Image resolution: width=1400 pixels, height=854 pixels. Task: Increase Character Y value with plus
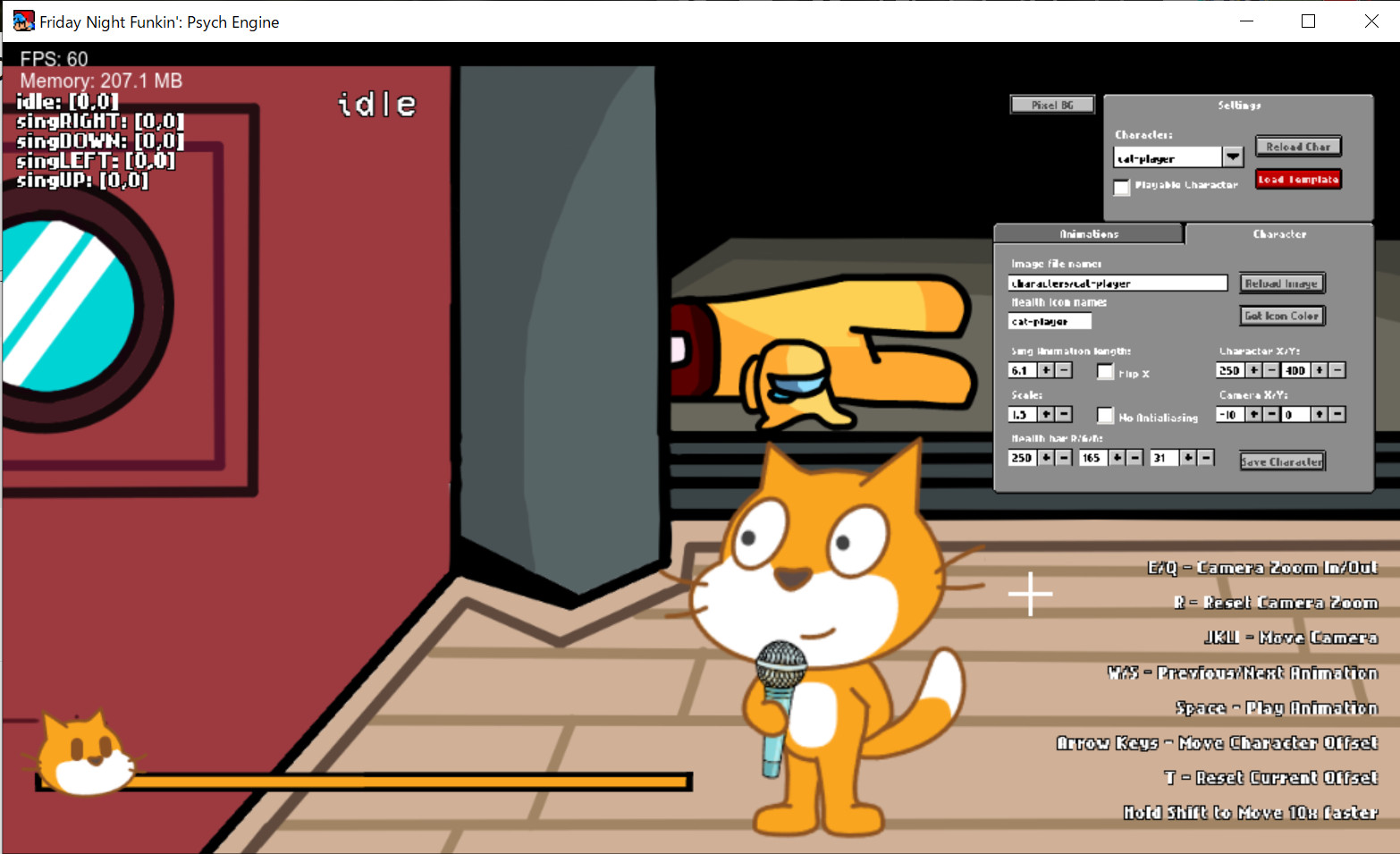tap(1320, 370)
